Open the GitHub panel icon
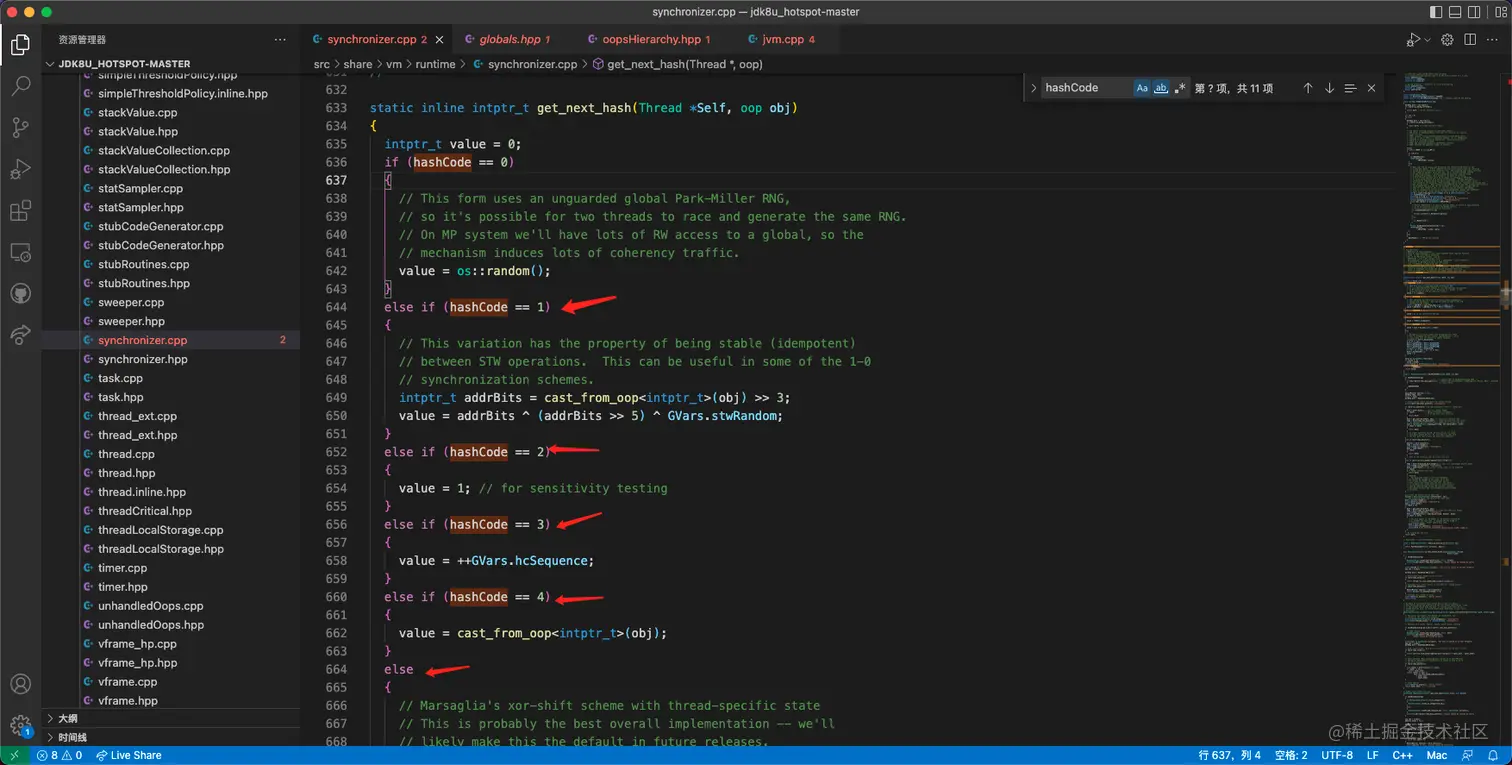This screenshot has width=1512, height=765. tap(20, 293)
